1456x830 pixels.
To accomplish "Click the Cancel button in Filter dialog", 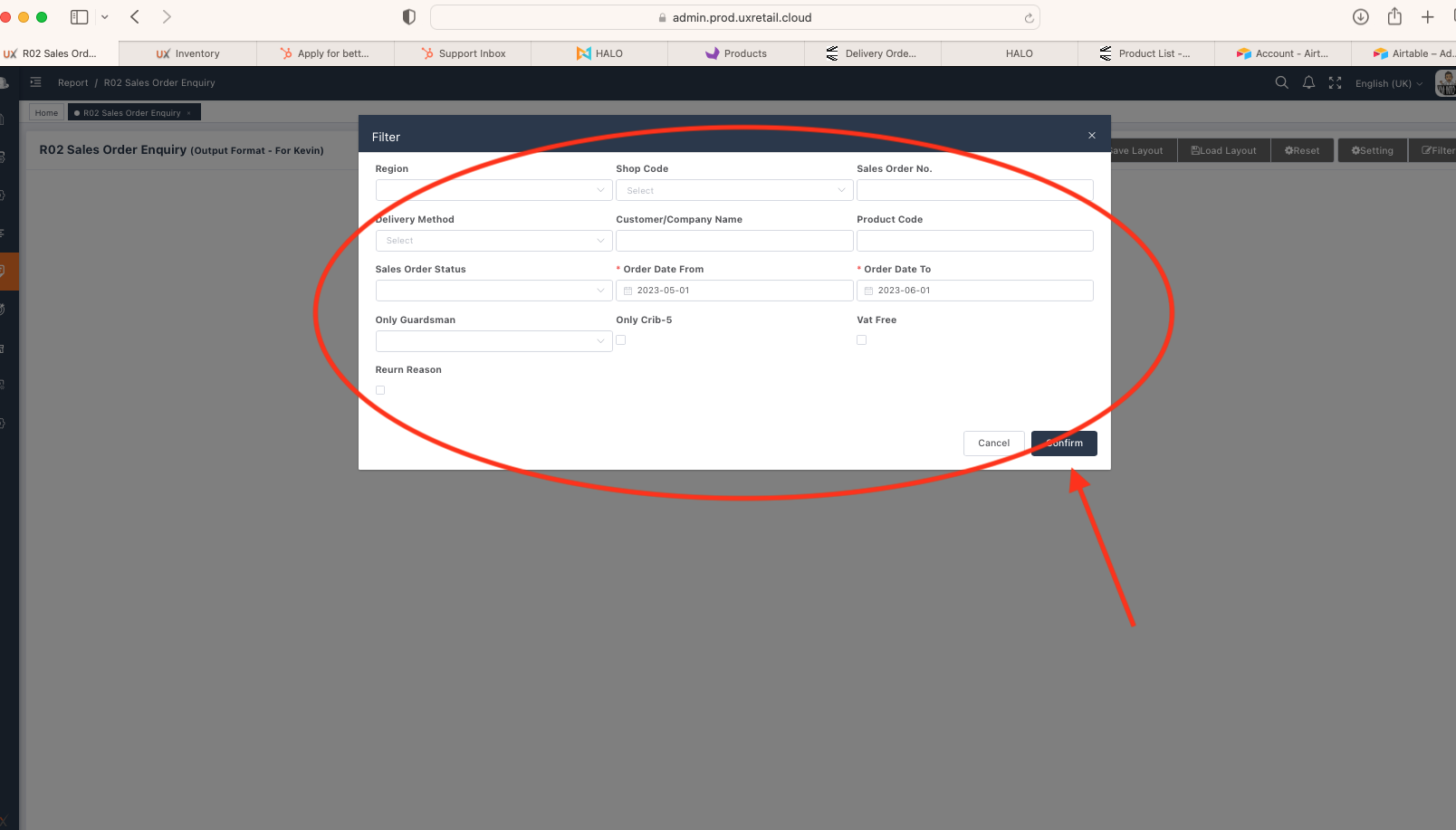I will click(993, 444).
